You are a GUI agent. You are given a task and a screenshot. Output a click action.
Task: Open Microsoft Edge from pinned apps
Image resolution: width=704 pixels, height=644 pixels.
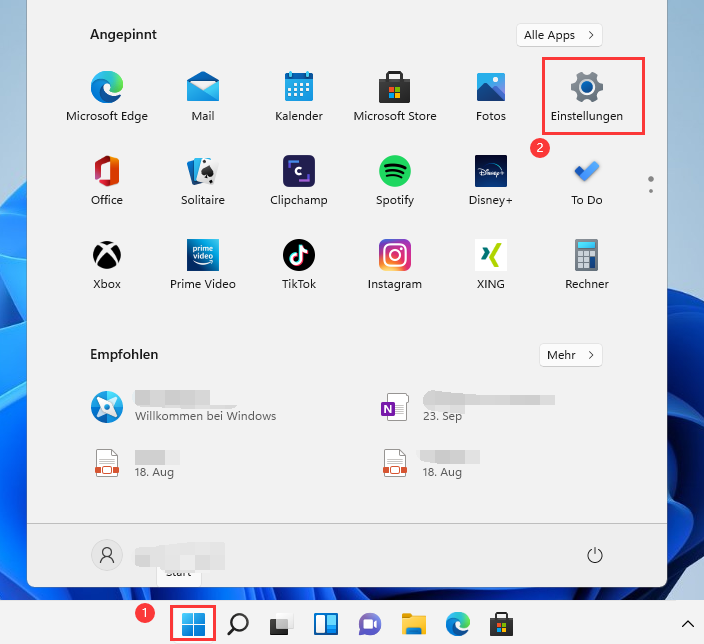point(107,96)
